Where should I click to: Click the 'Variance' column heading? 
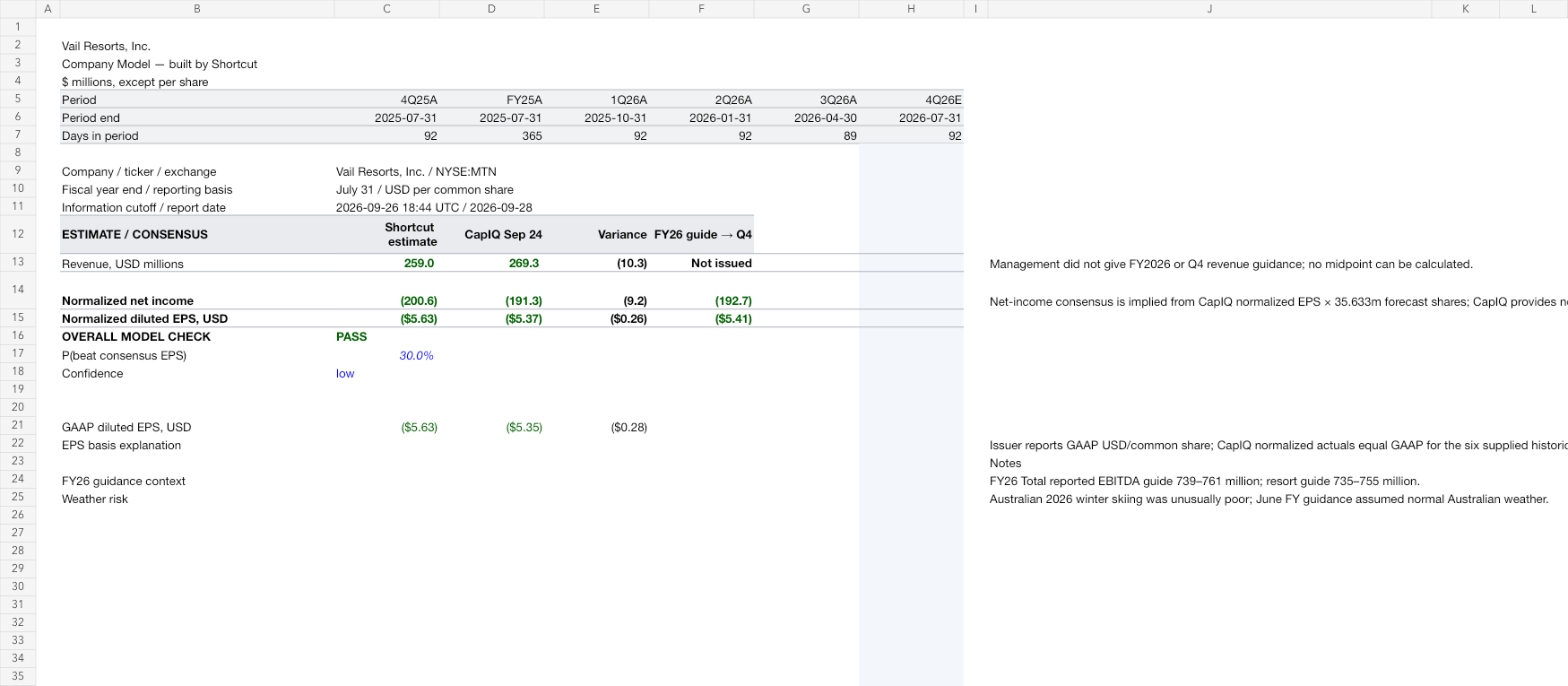point(596,234)
